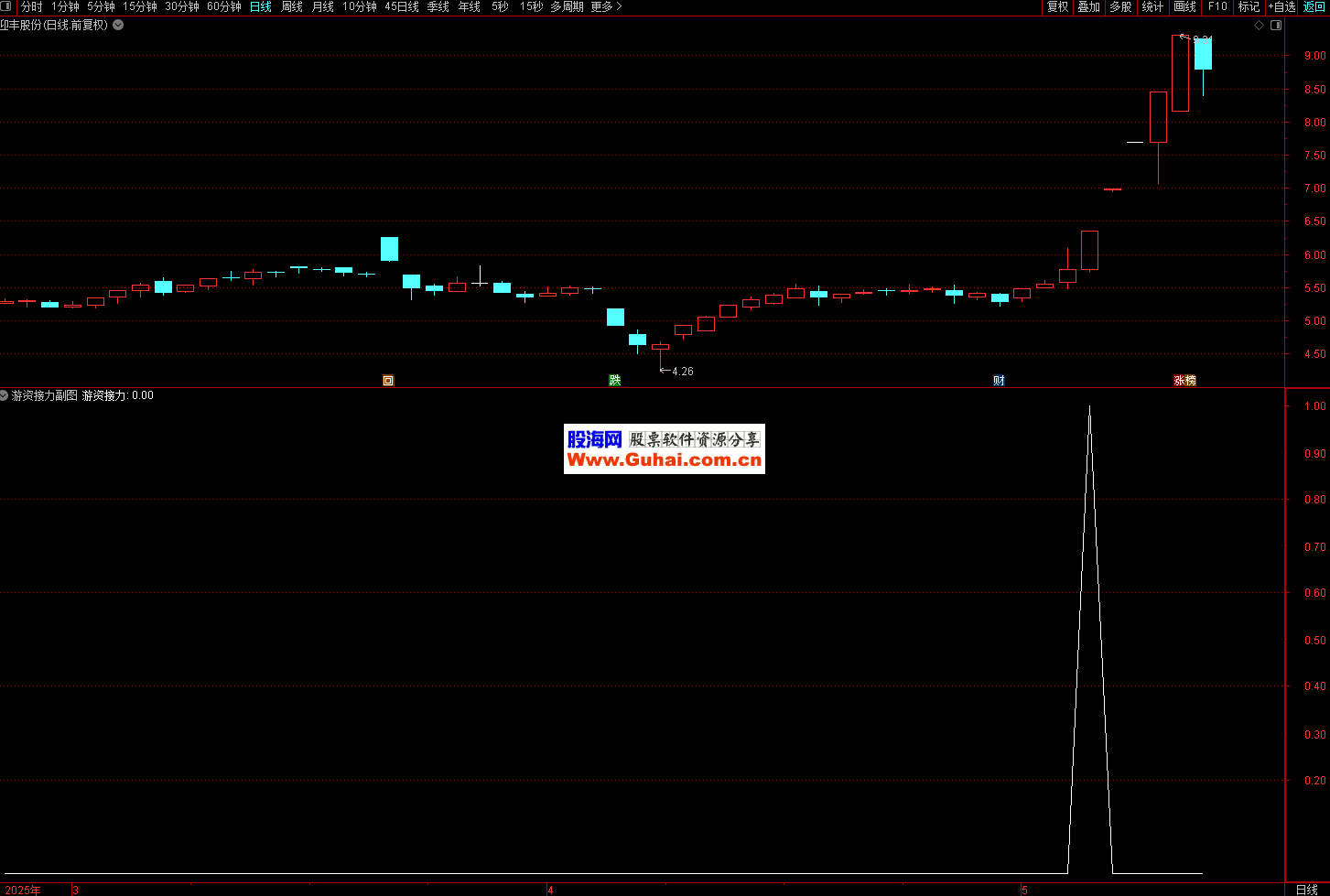1330x896 pixels.
Task: Select the 5分钟 period
Action: (x=101, y=6)
